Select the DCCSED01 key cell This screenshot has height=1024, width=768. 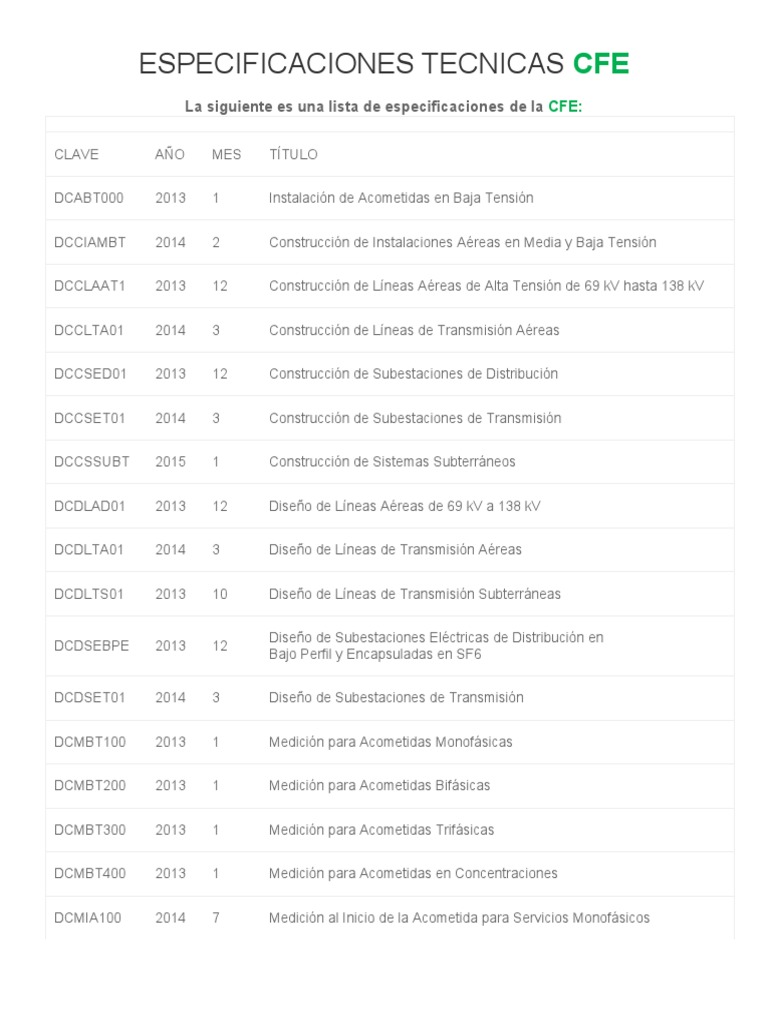tap(91, 374)
